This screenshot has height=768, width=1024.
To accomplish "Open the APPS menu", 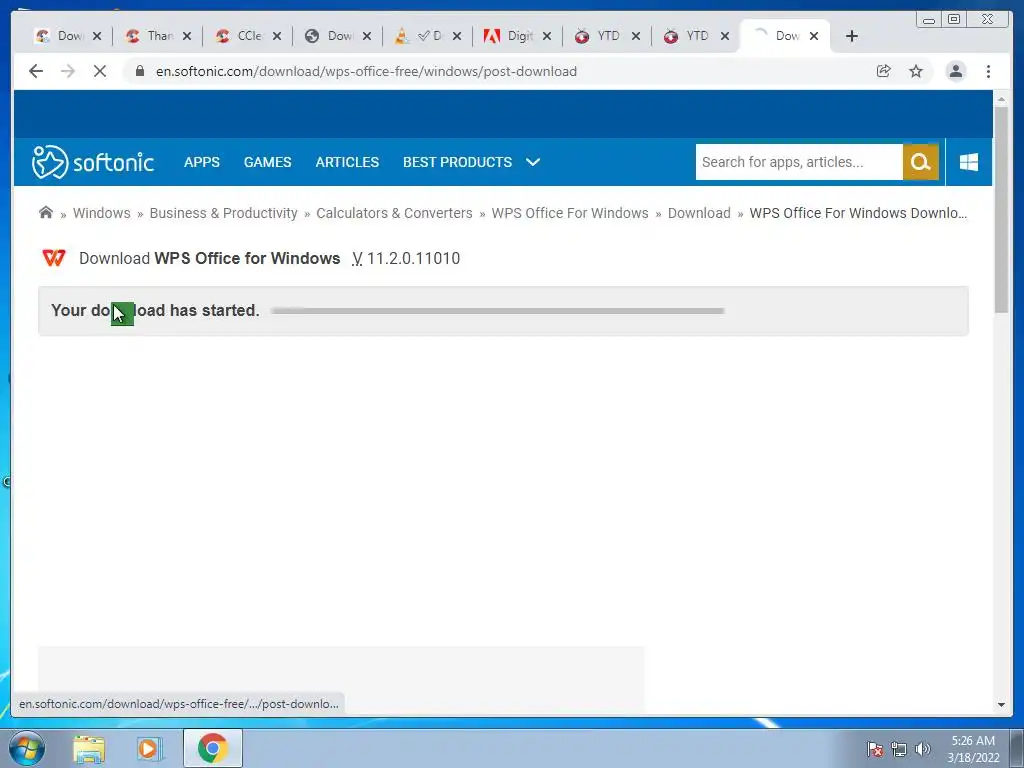I will pos(202,162).
